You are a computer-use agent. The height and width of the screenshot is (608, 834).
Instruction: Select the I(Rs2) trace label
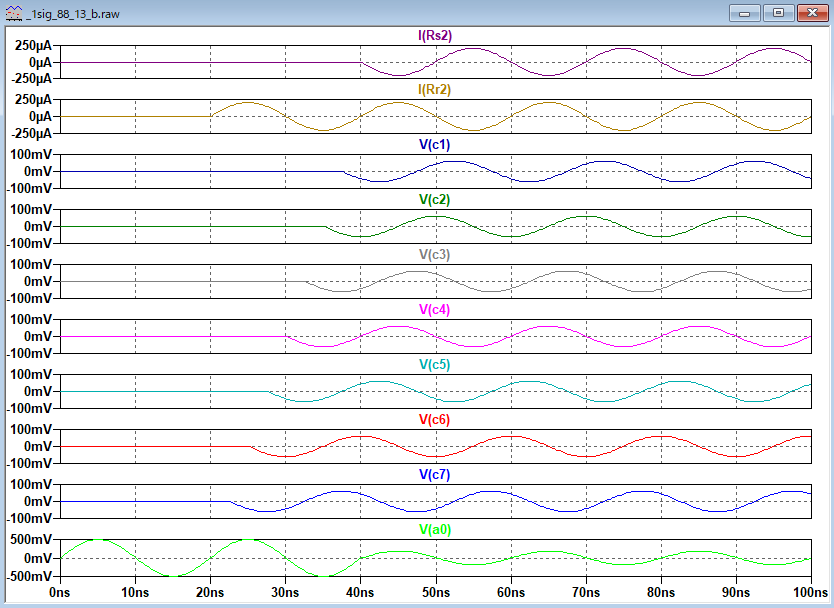tap(435, 36)
